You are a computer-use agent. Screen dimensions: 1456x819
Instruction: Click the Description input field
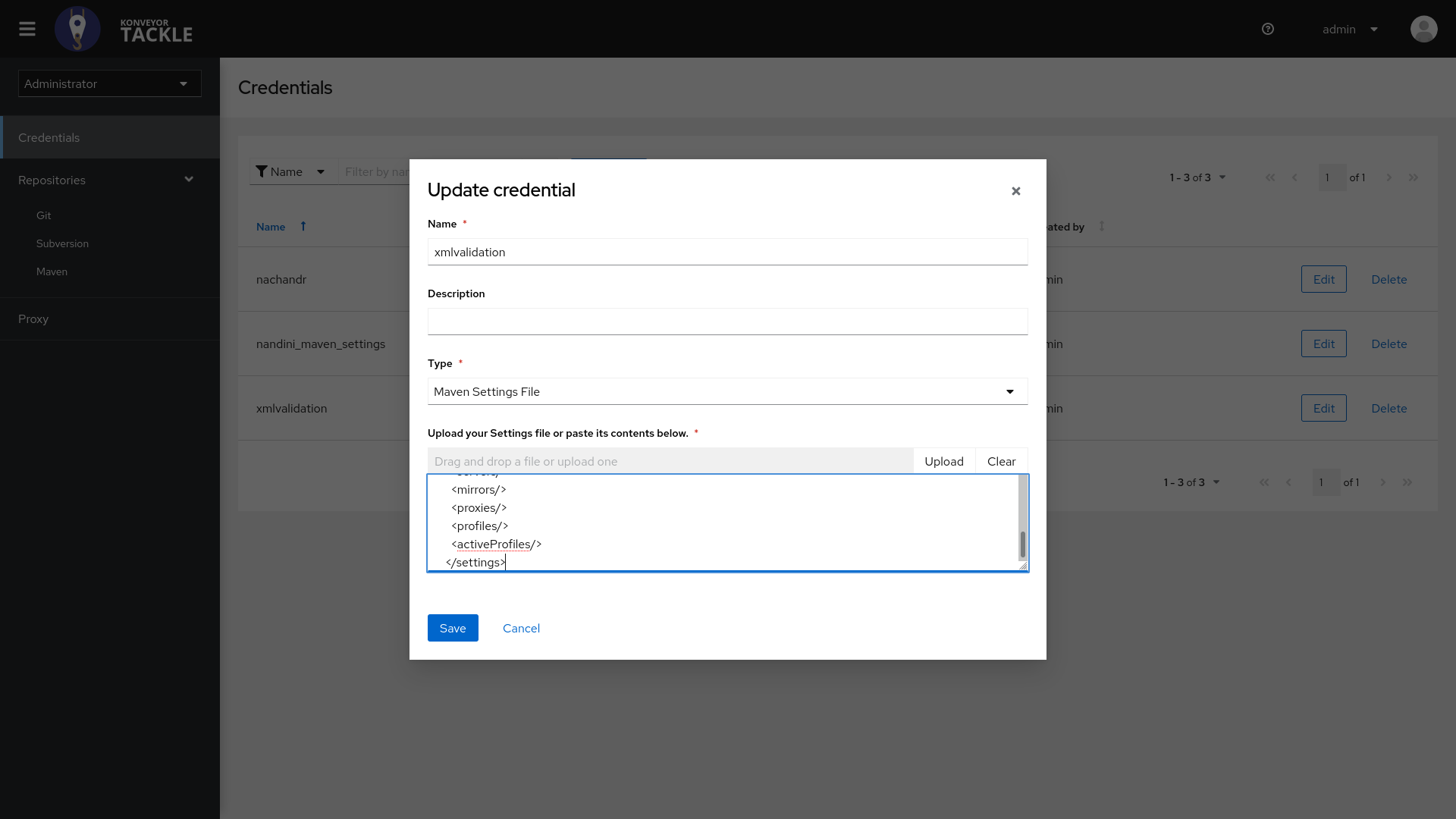tap(726, 322)
